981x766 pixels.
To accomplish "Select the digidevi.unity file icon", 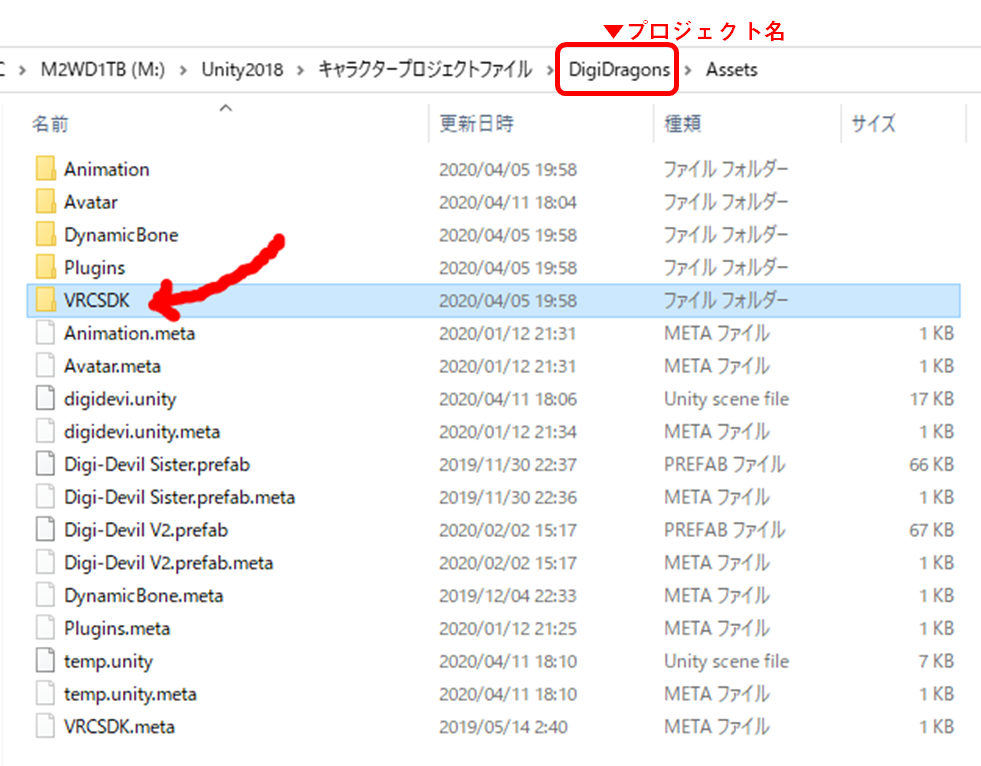I will [45, 399].
